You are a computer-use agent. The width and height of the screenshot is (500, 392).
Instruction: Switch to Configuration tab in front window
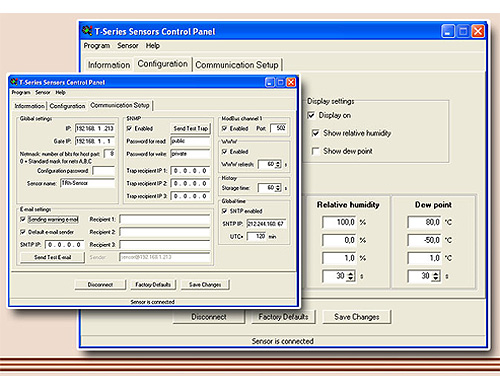[67, 106]
